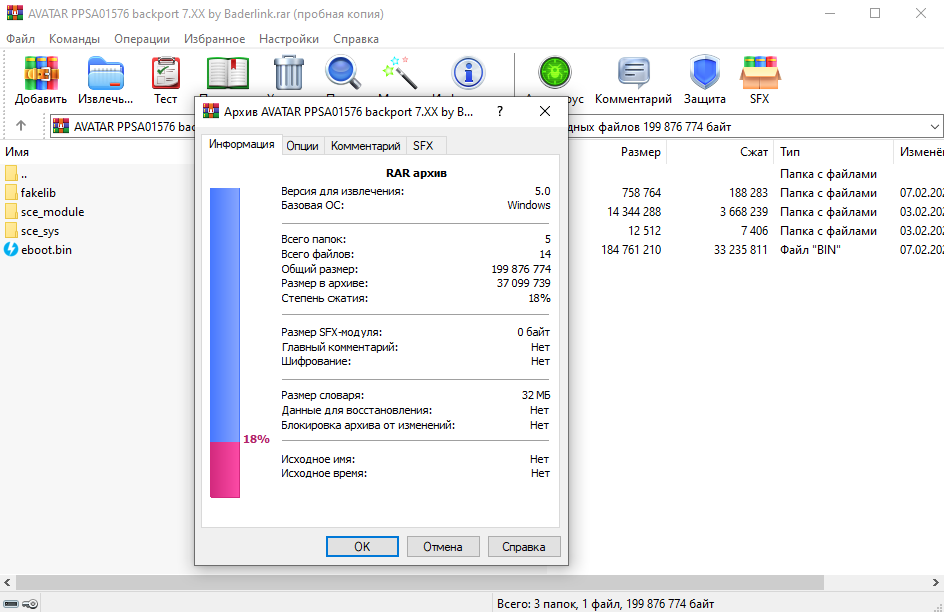The width and height of the screenshot is (944, 612).
Task: Open the Команды menu
Action: click(x=74, y=39)
